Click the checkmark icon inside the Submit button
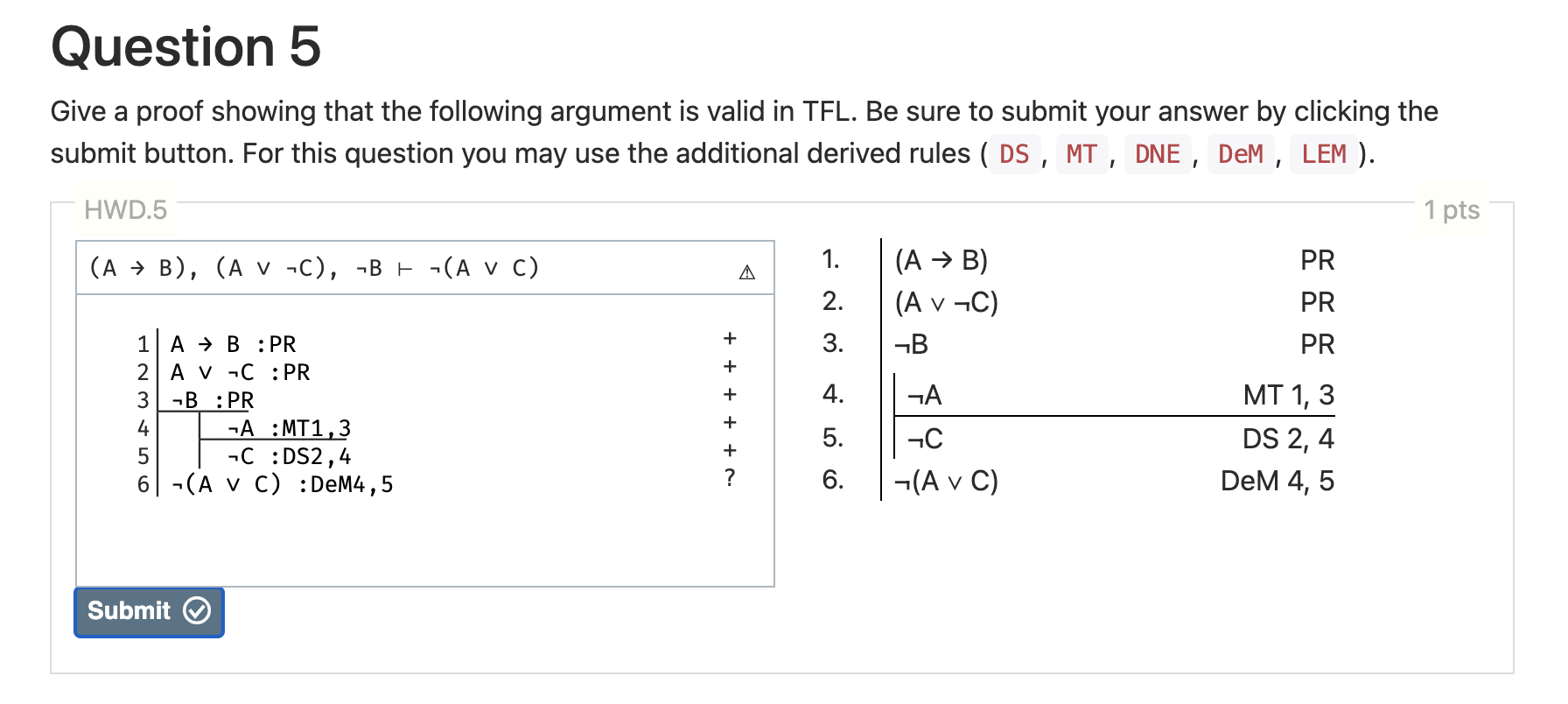 [x=196, y=611]
